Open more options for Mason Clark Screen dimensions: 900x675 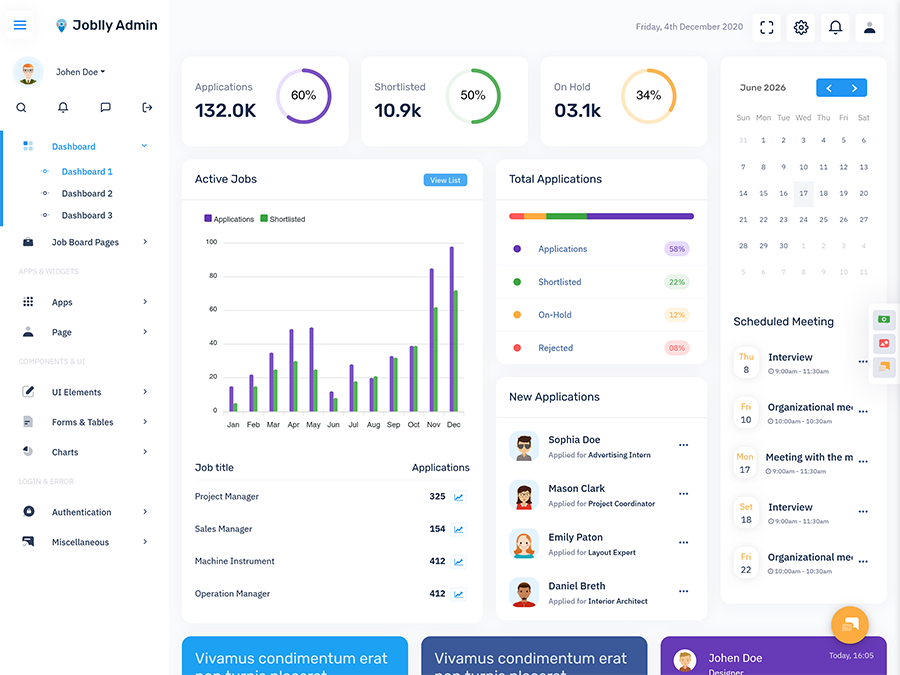[x=683, y=494]
